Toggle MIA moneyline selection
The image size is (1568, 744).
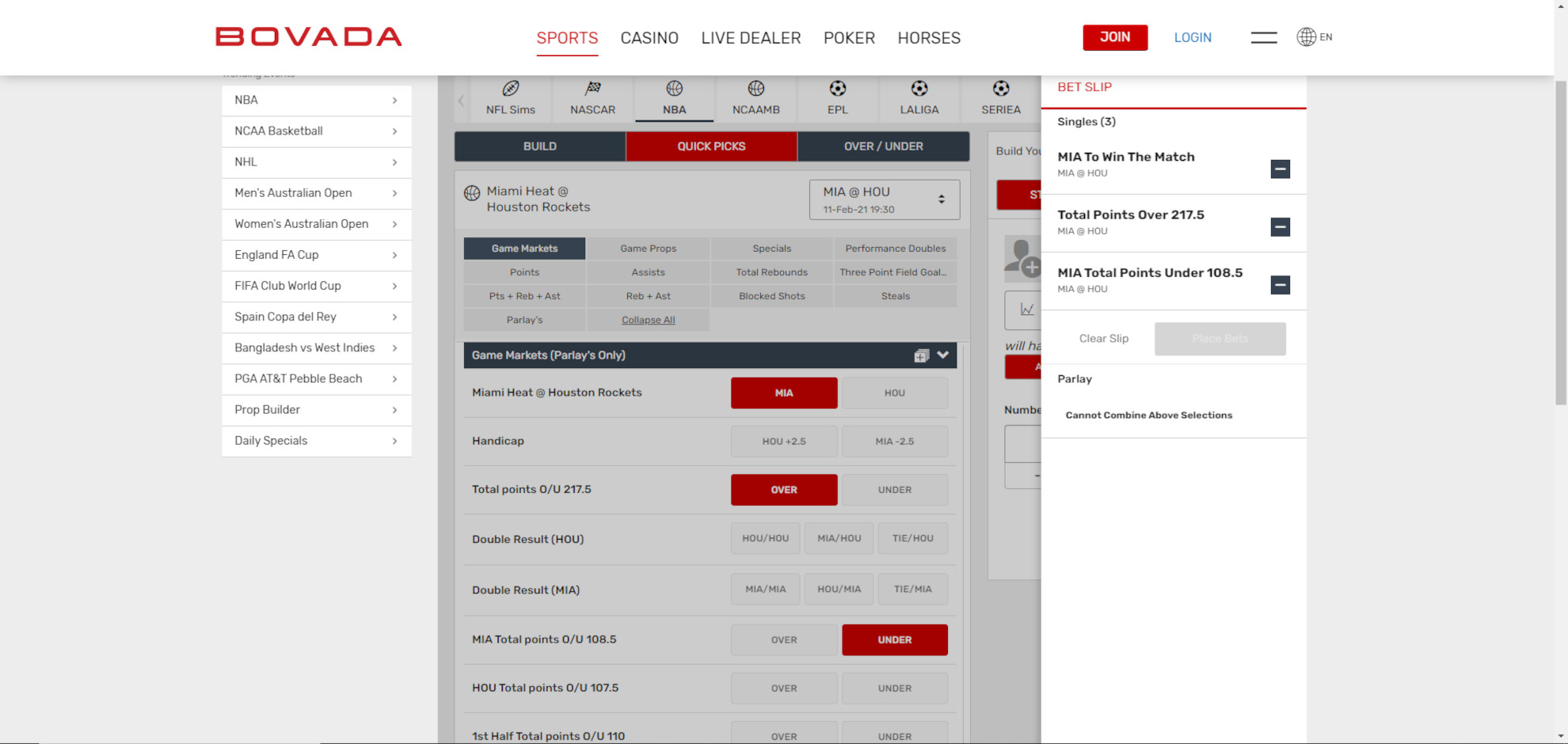784,393
